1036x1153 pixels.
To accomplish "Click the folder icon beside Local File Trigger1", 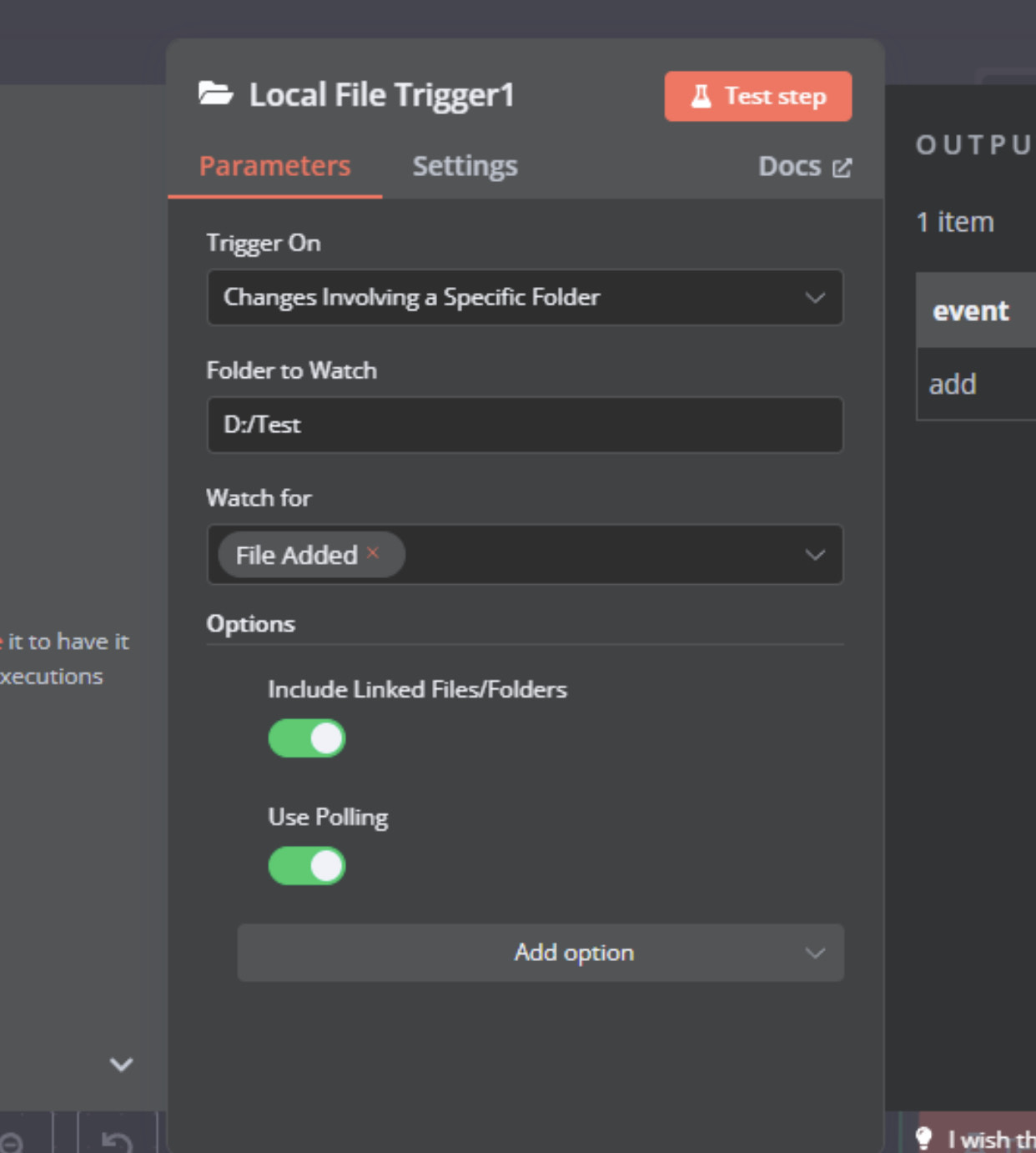I will (215, 94).
